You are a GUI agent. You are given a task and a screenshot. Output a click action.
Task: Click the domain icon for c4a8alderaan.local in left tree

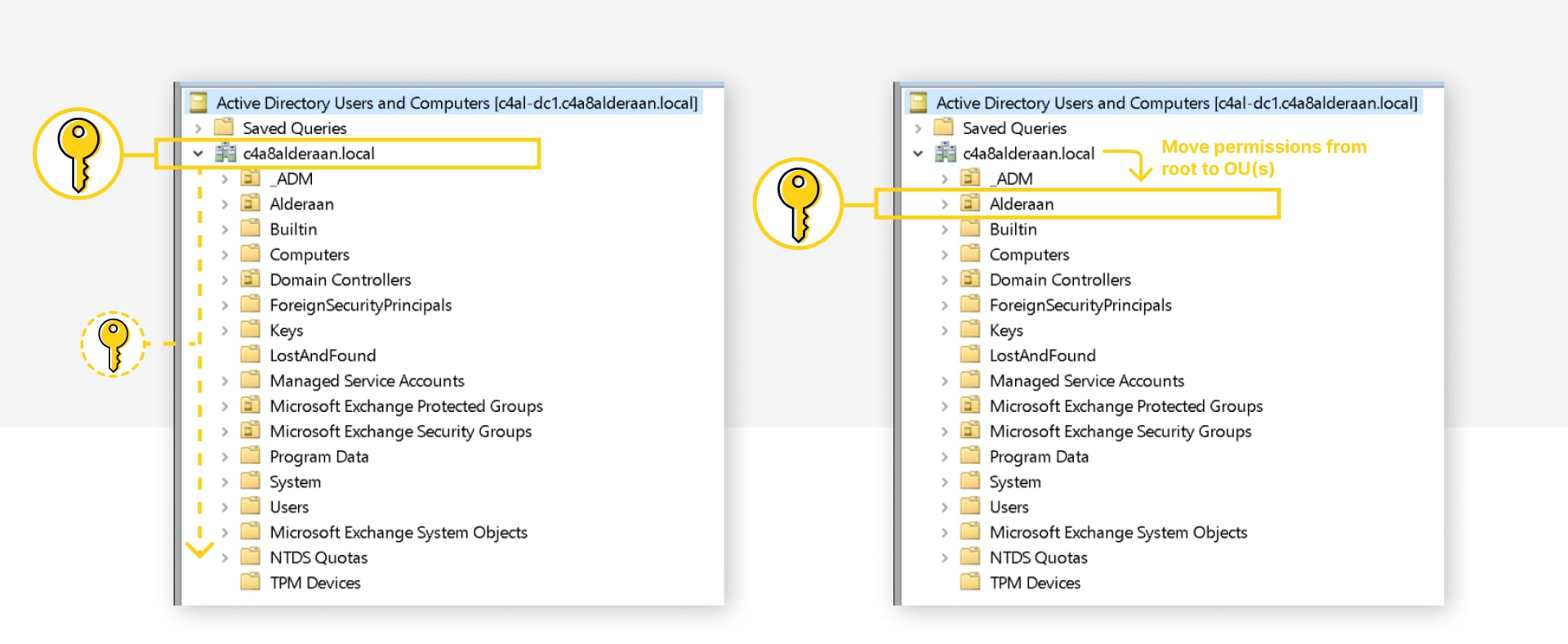225,153
